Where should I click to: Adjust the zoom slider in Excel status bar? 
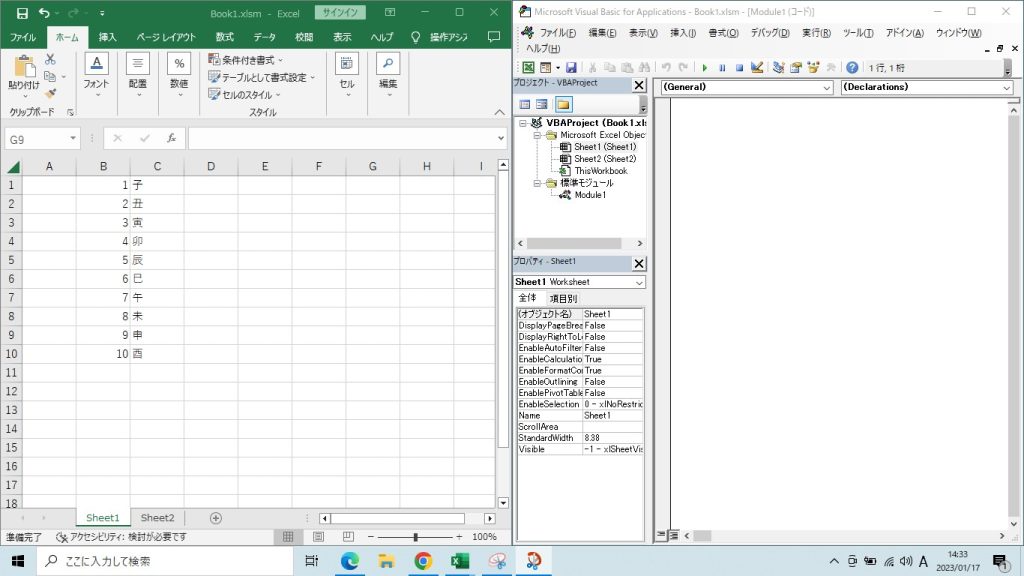416,537
